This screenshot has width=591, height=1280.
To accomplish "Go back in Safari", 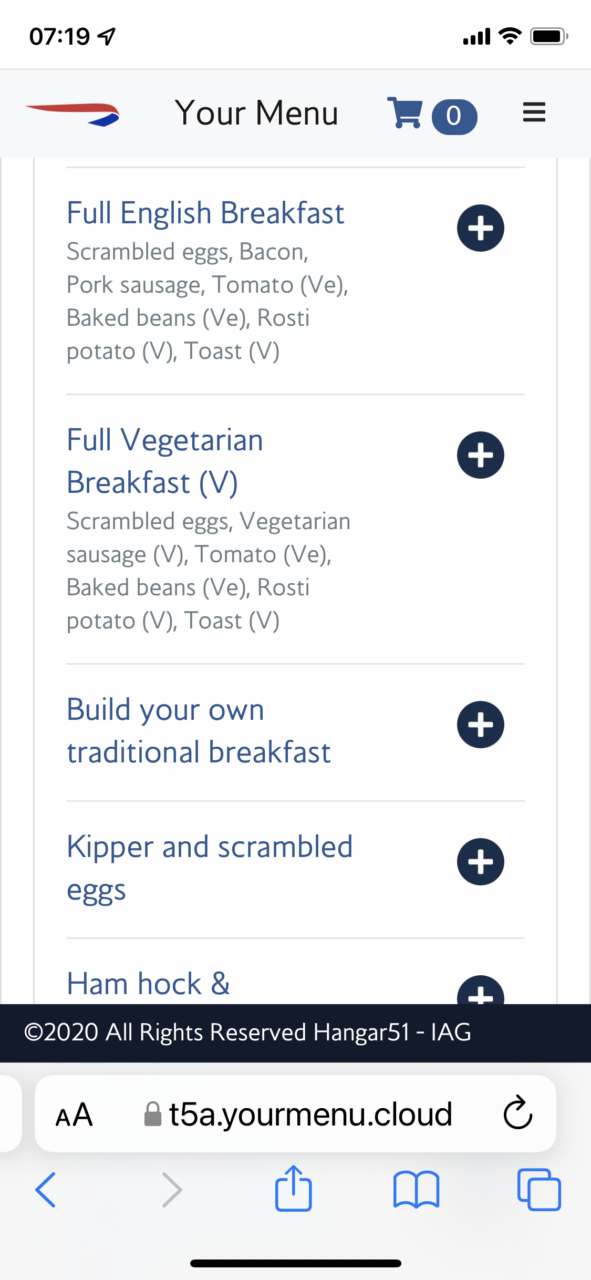I will point(46,1190).
